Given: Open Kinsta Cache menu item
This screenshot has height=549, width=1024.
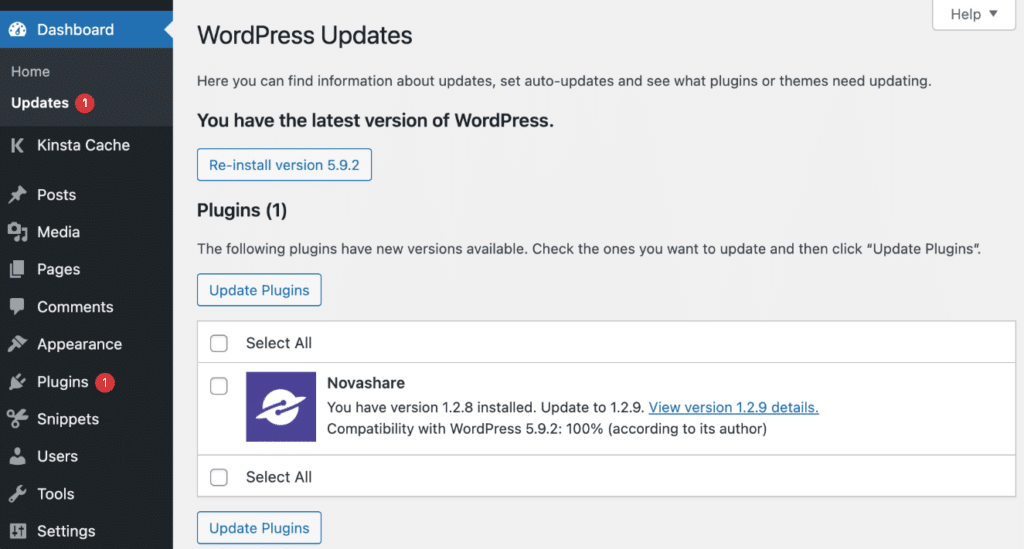Looking at the screenshot, I should coord(86,145).
